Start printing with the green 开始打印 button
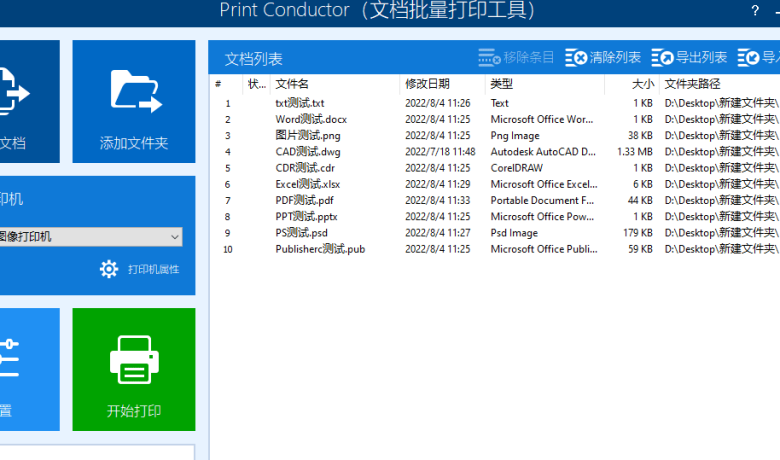 coord(134,369)
